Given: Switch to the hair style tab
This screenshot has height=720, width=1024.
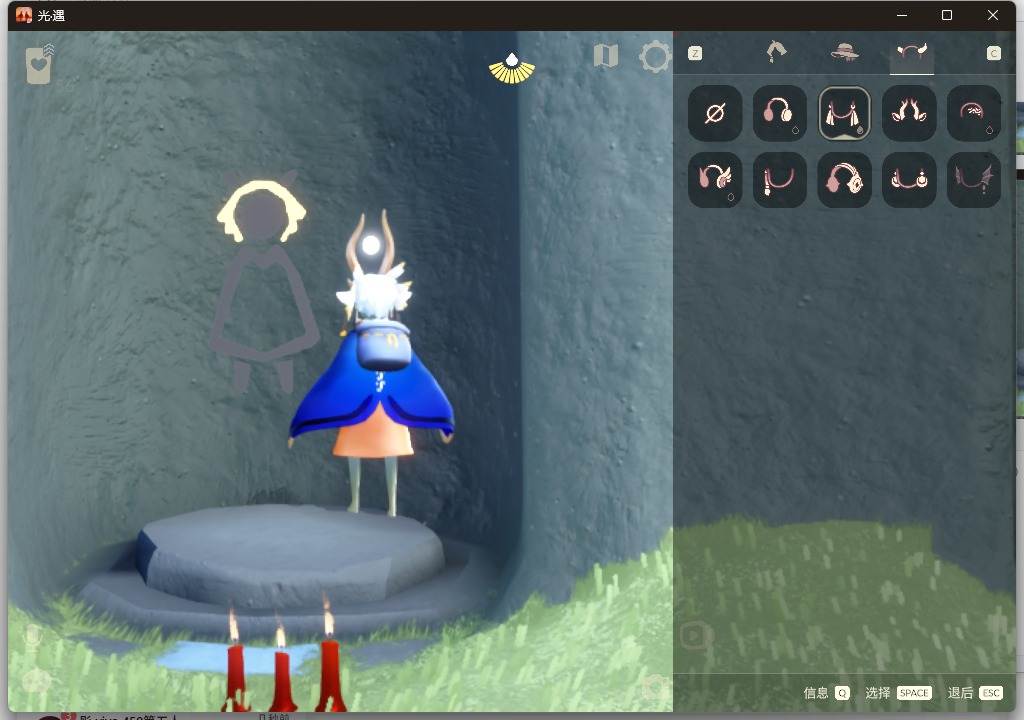Looking at the screenshot, I should [x=776, y=52].
